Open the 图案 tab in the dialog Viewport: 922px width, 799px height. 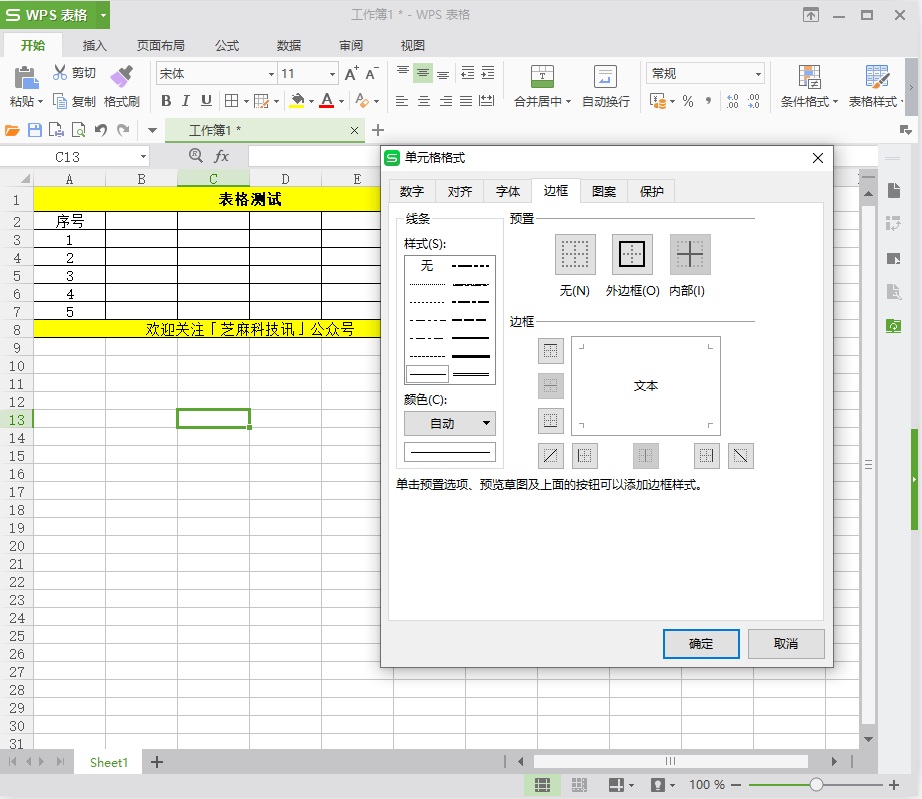tap(604, 191)
